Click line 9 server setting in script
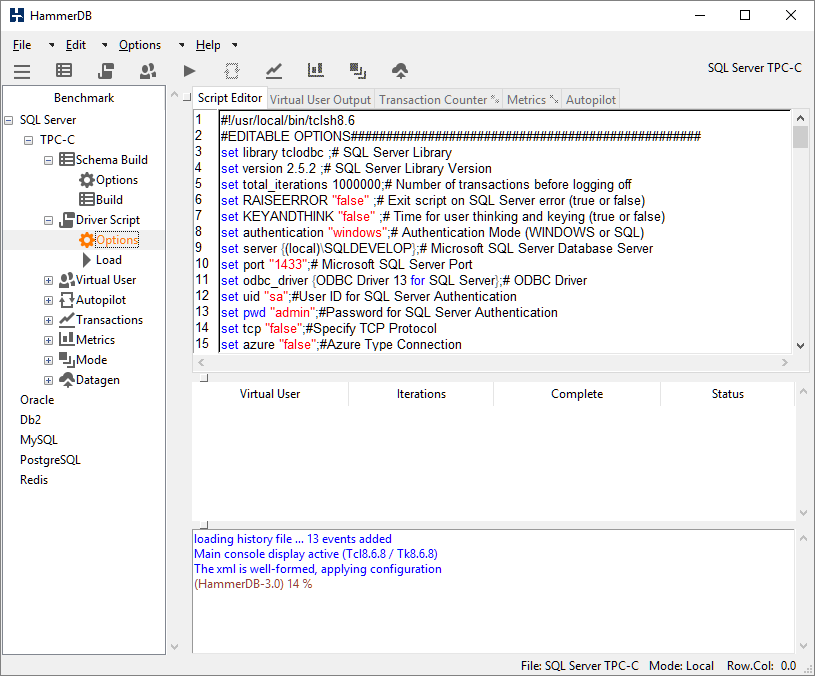The image size is (815, 676). click(437, 248)
